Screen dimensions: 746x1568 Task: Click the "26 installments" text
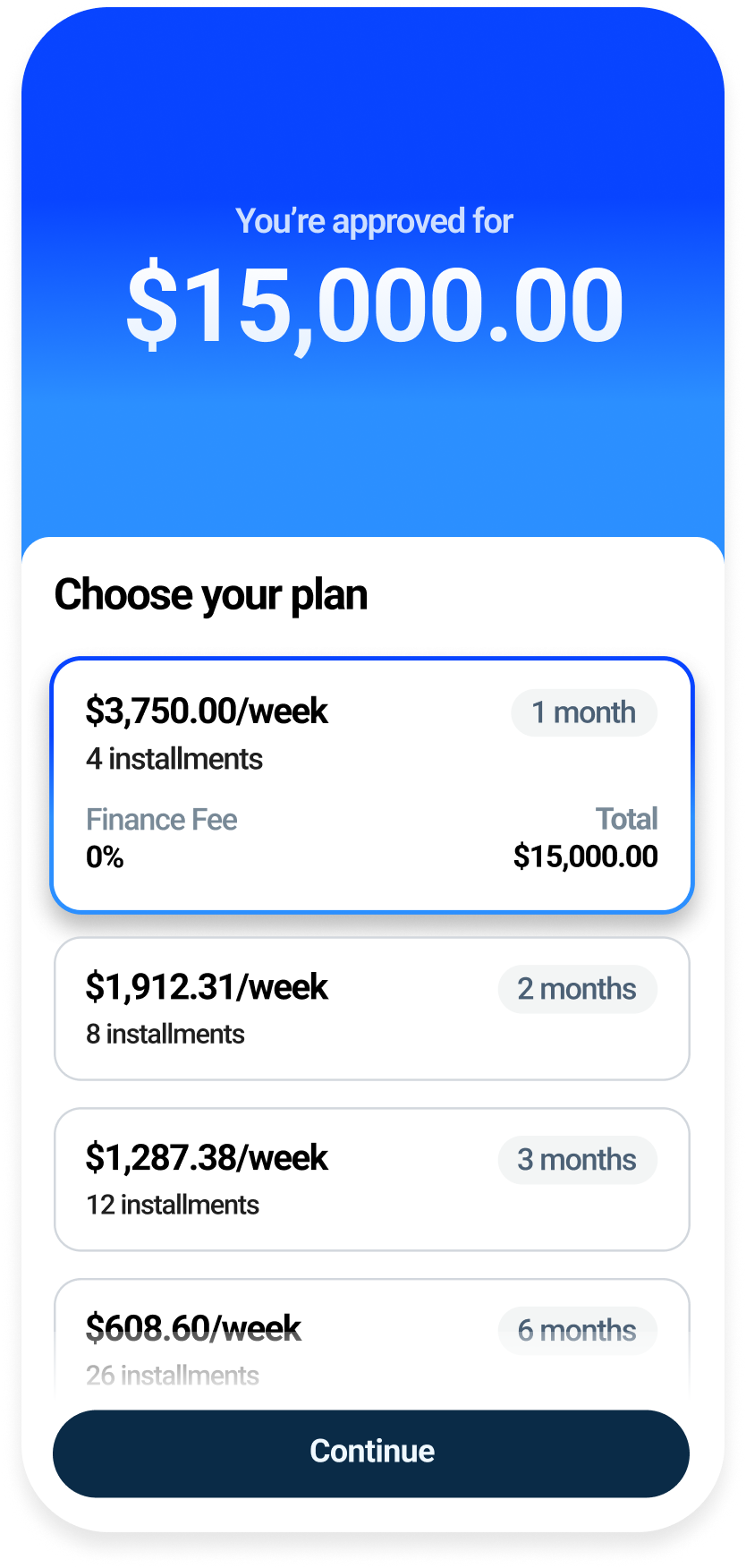tap(173, 1375)
